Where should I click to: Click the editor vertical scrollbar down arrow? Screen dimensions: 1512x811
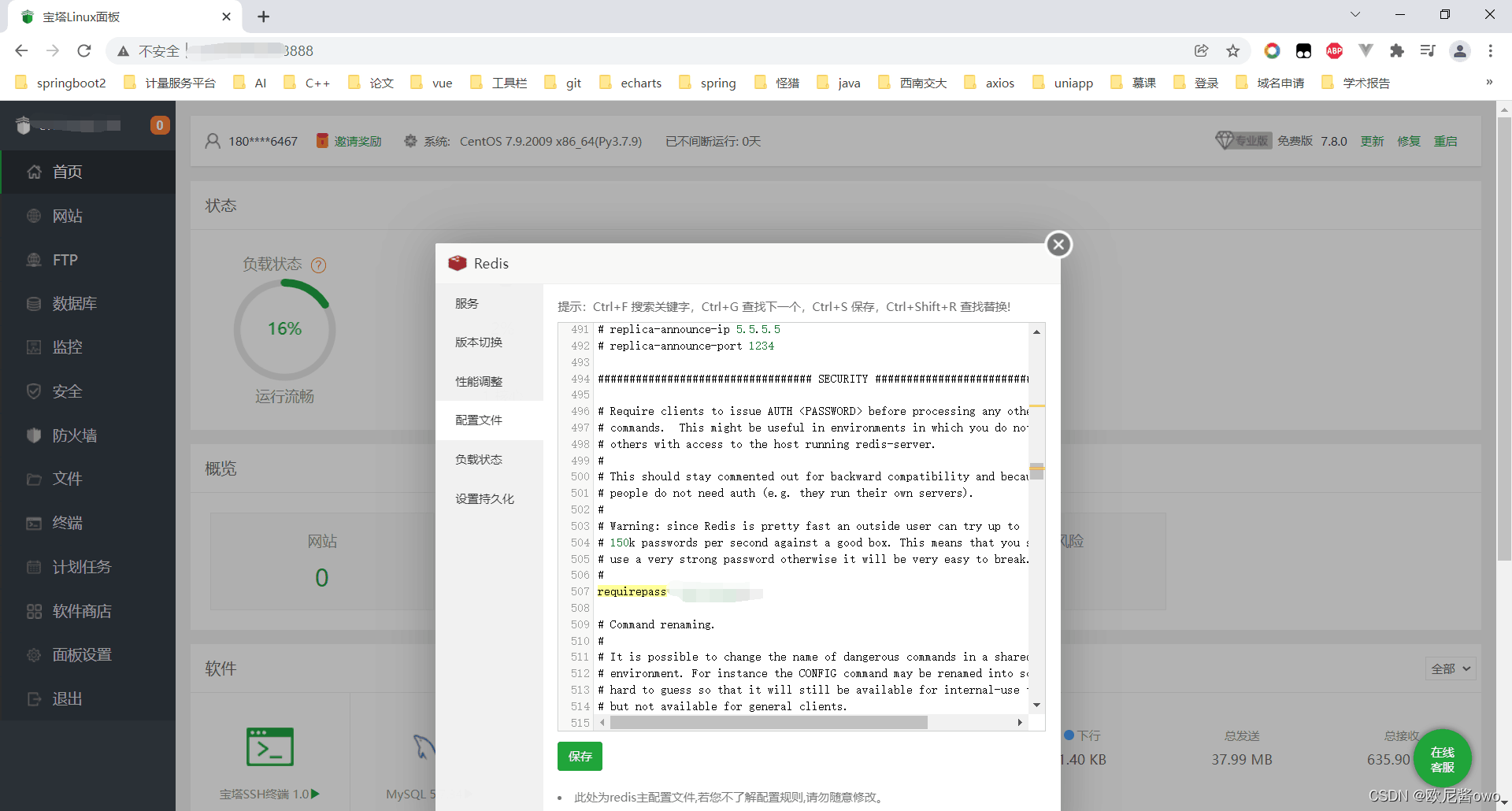(x=1036, y=705)
